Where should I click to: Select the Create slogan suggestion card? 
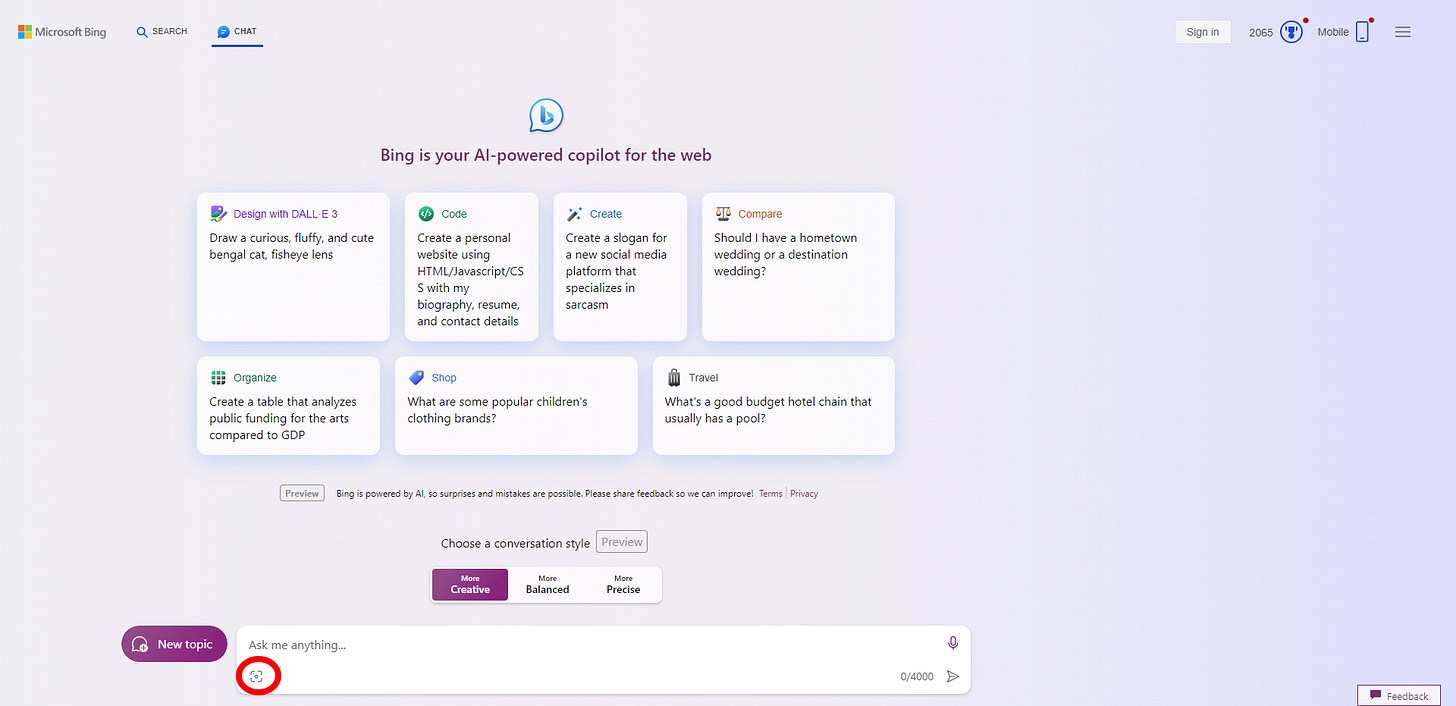620,267
